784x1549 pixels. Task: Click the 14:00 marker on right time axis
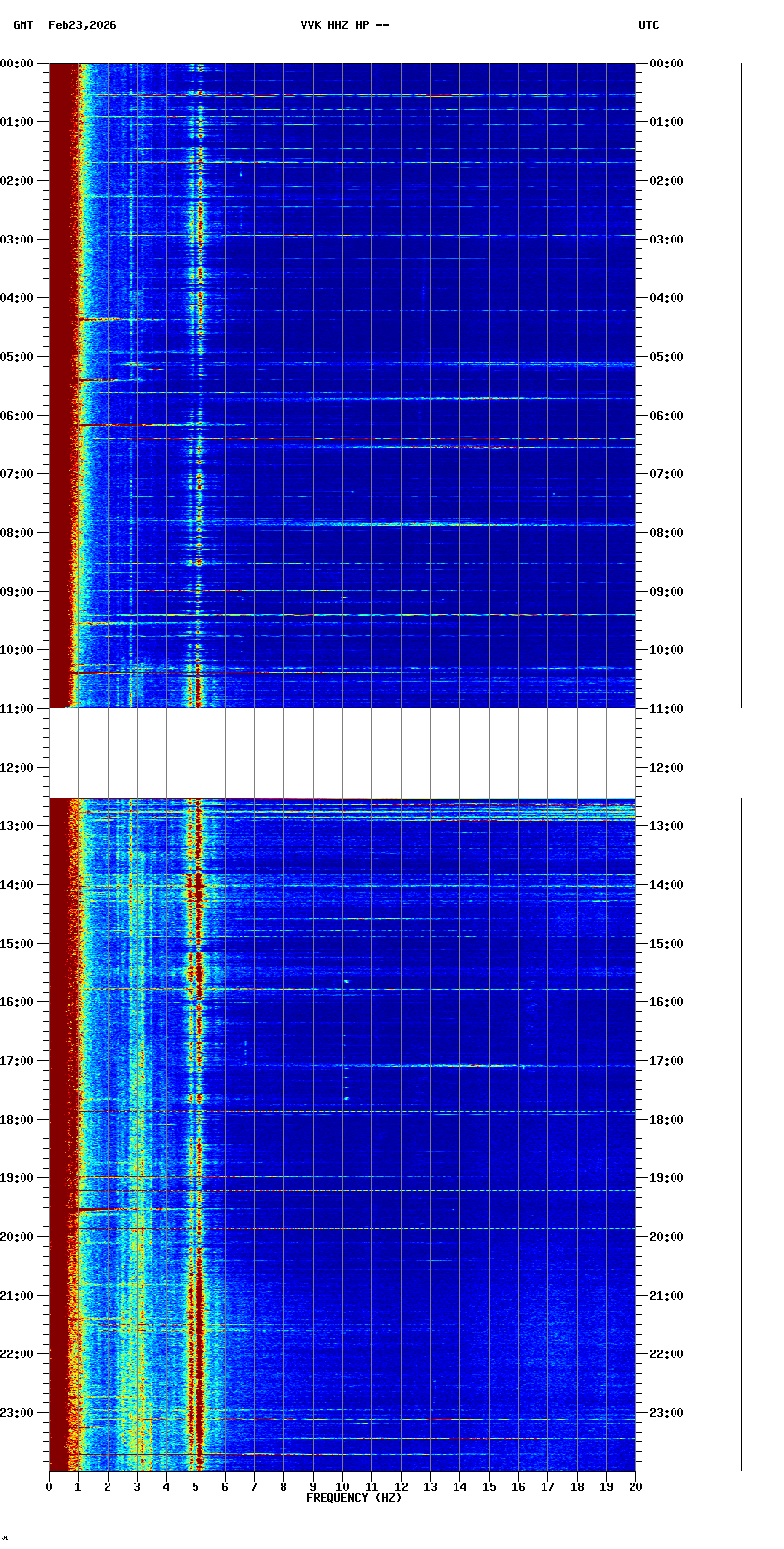coord(667,885)
